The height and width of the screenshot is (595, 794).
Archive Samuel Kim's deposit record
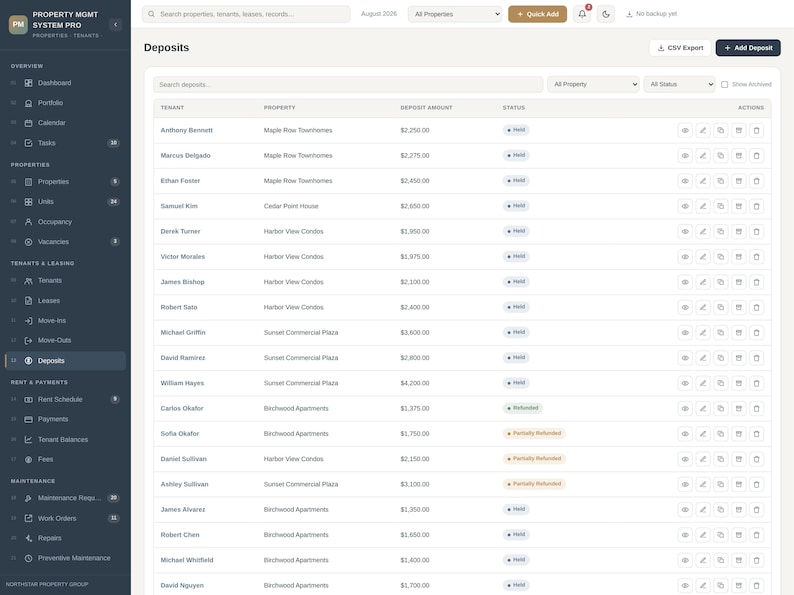pyautogui.click(x=739, y=207)
